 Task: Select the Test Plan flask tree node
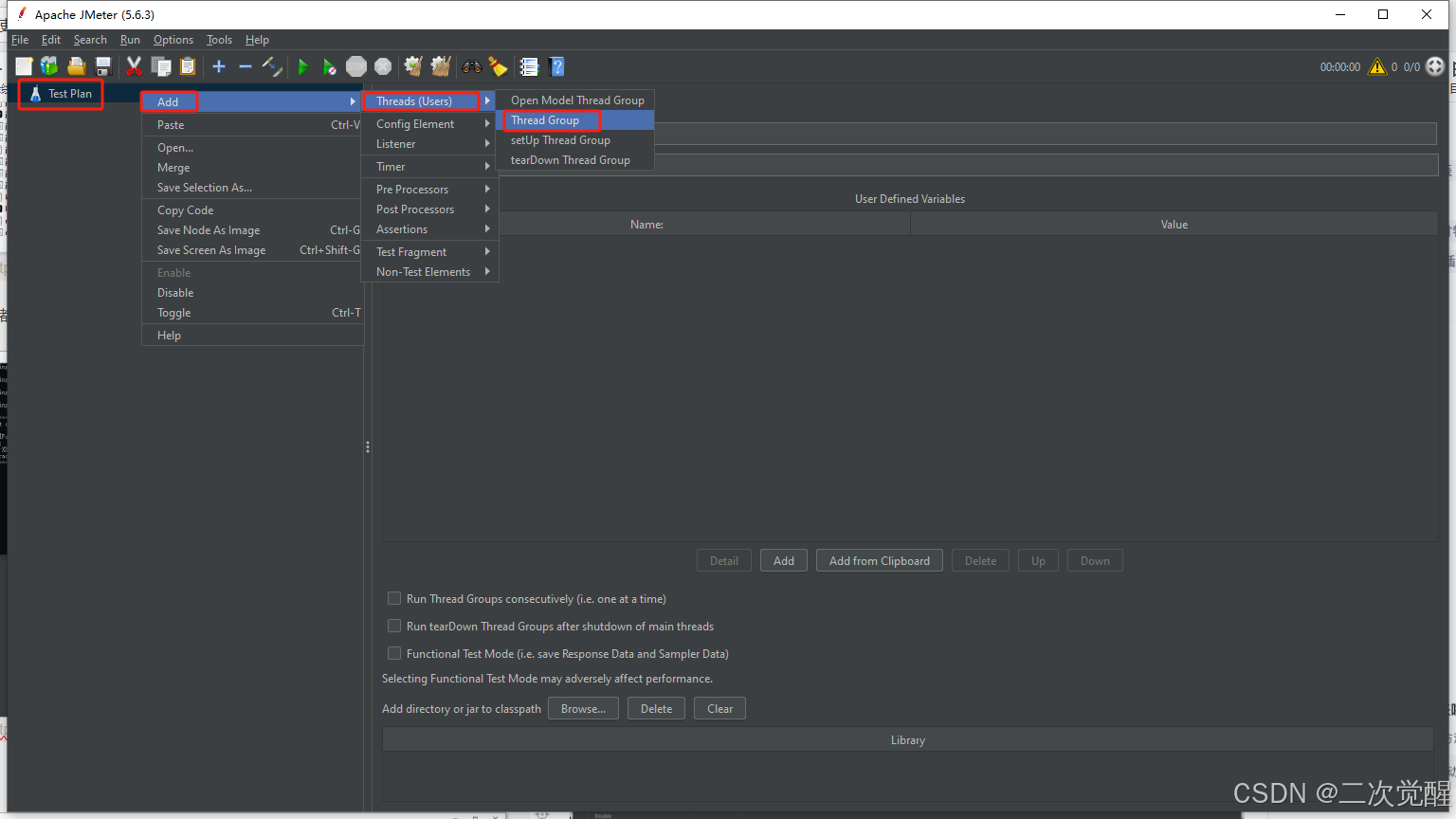[x=61, y=94]
